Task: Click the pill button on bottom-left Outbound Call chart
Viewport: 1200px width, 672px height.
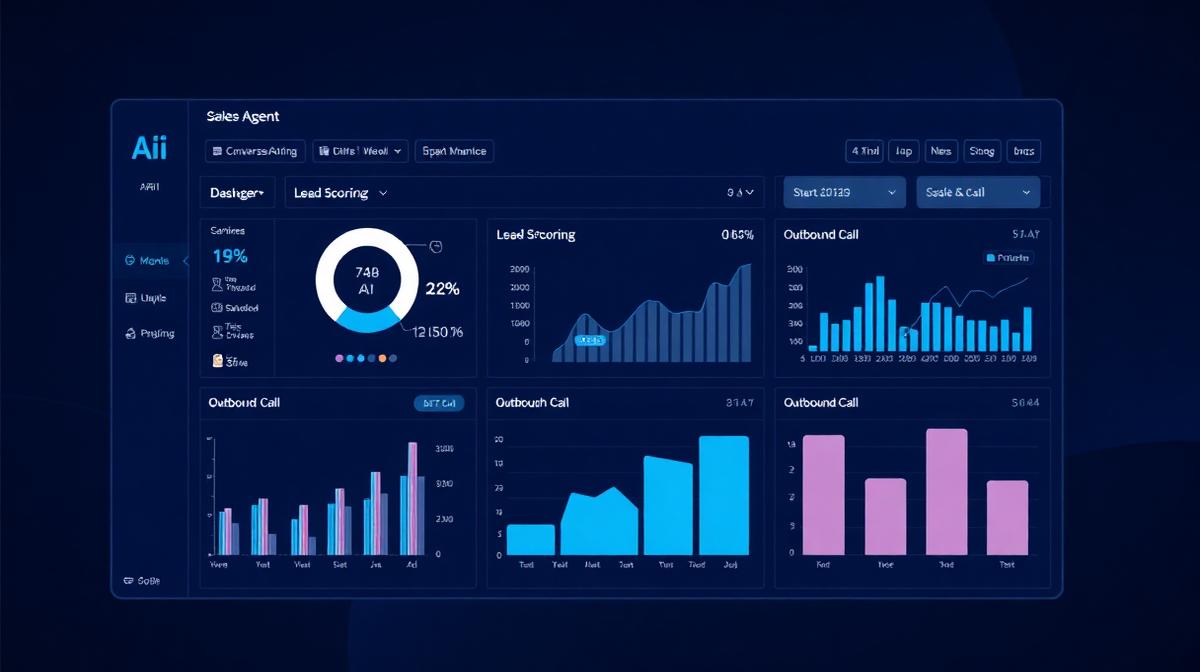Action: [439, 404]
